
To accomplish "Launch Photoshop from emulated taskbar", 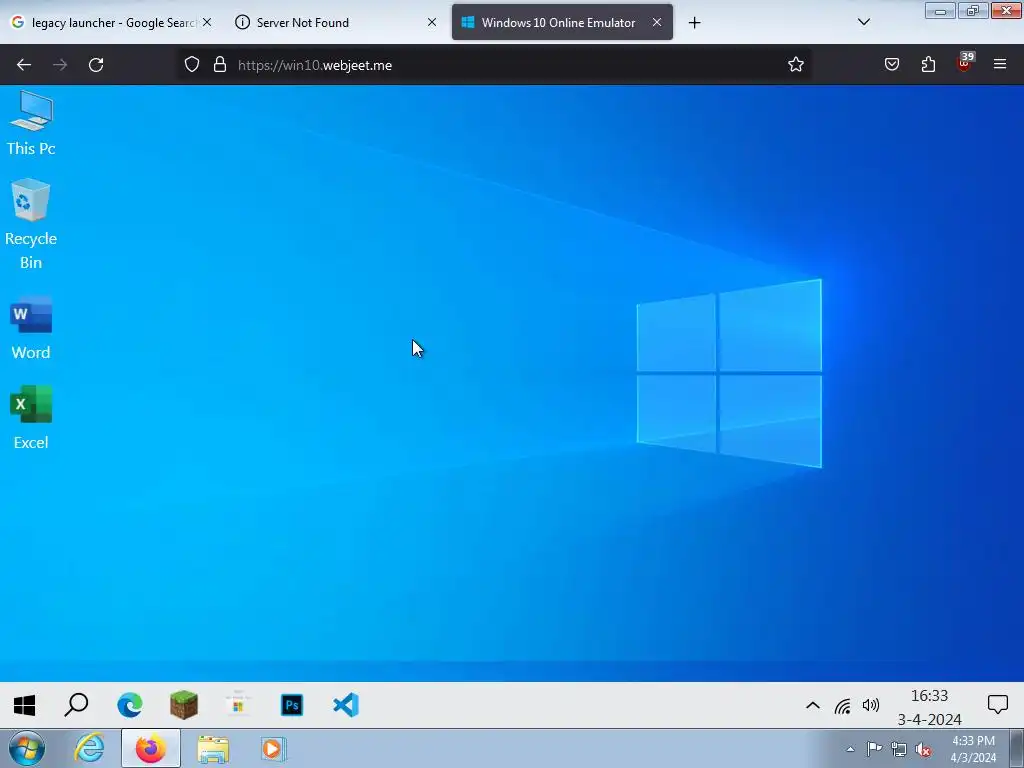I will coord(292,705).
